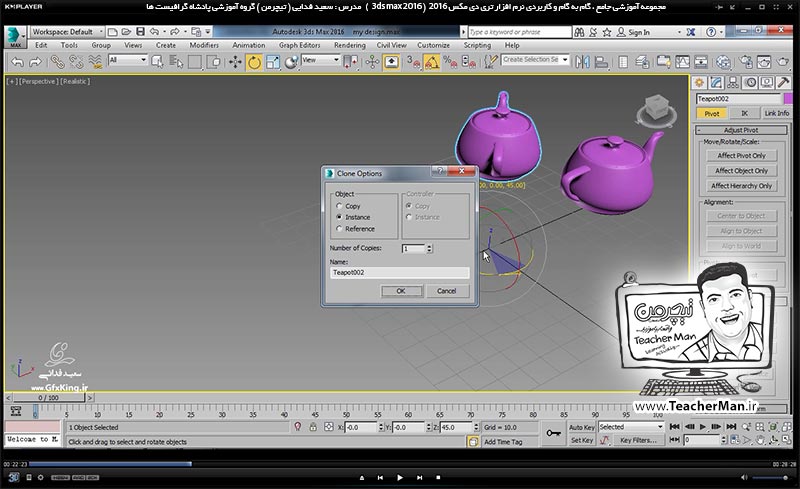Open the Material Editor icon
This screenshot has height=489, width=800.
click(x=723, y=62)
